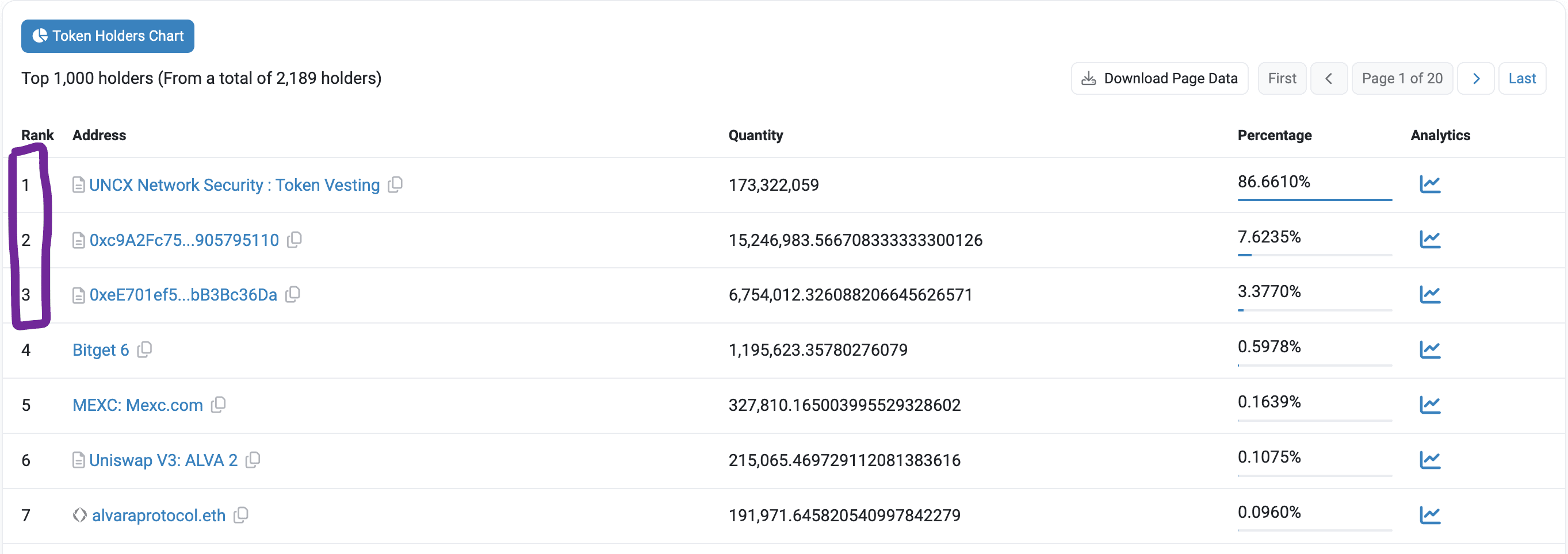Copy the alvaraprotocol.eth address

point(241,515)
